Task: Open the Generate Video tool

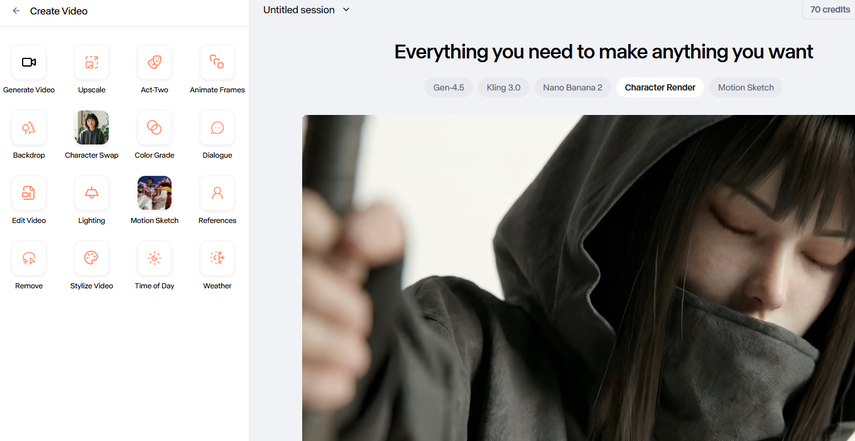Action: (29, 62)
